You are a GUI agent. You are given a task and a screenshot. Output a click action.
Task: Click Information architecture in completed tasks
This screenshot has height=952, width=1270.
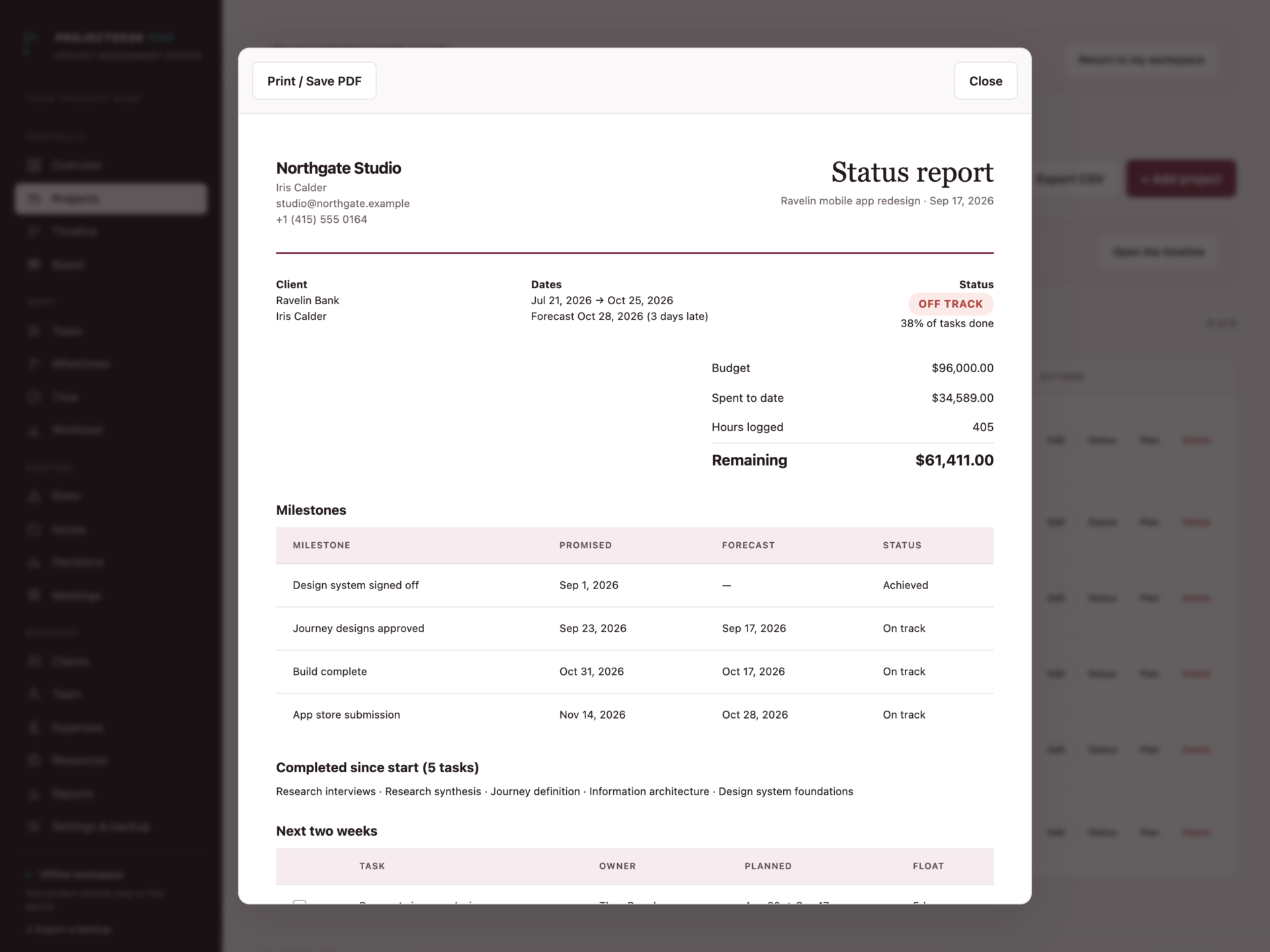[x=649, y=791]
